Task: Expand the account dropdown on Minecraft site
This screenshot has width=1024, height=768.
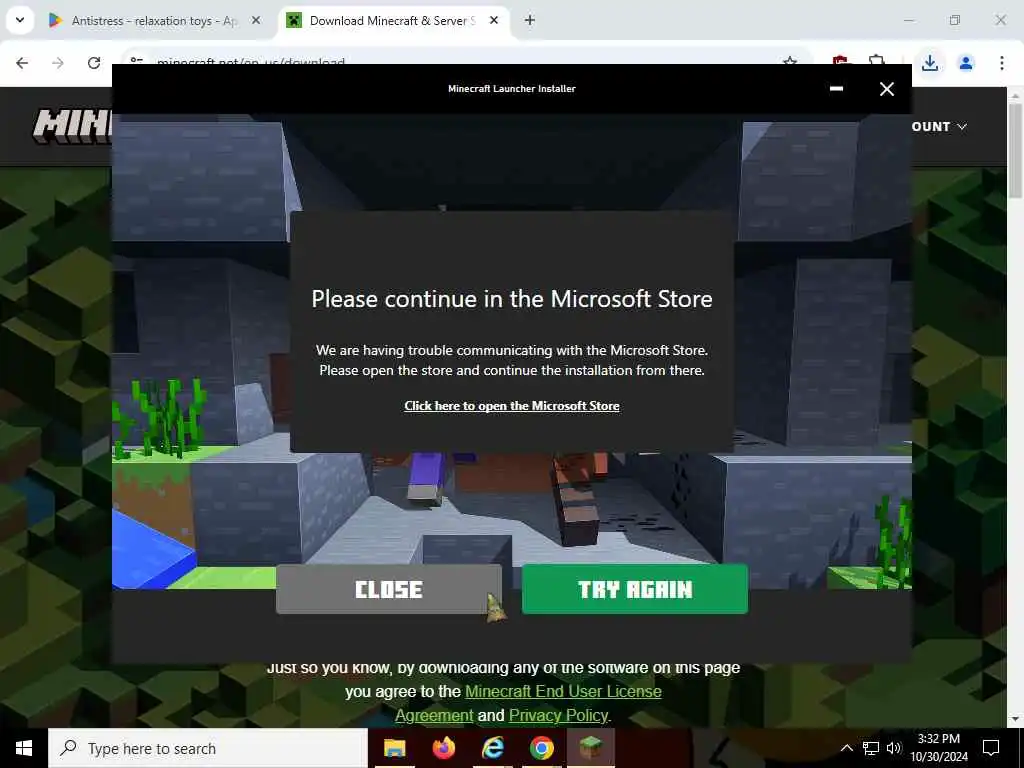Action: 939,127
